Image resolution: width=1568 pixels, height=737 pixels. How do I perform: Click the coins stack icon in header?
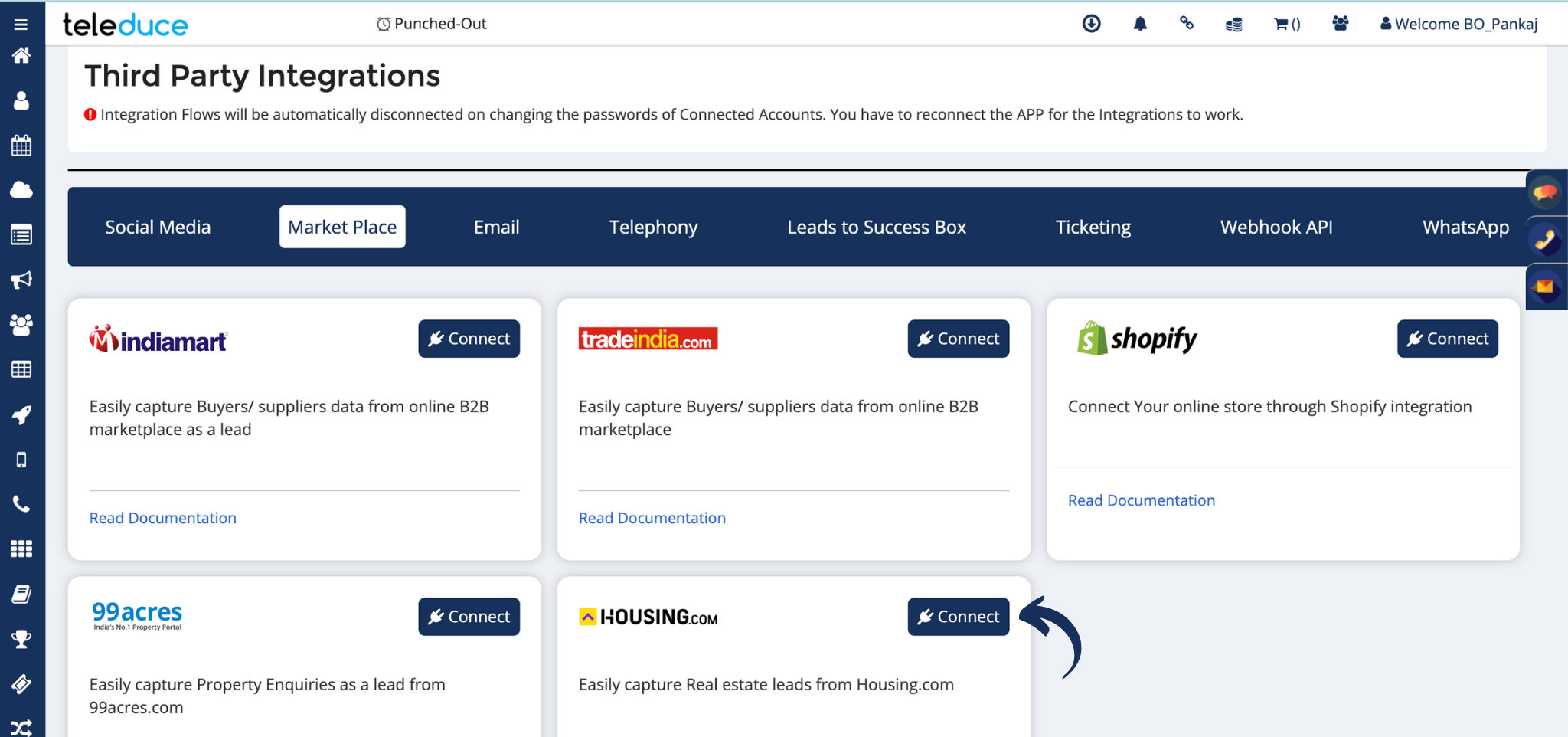[x=1233, y=25]
